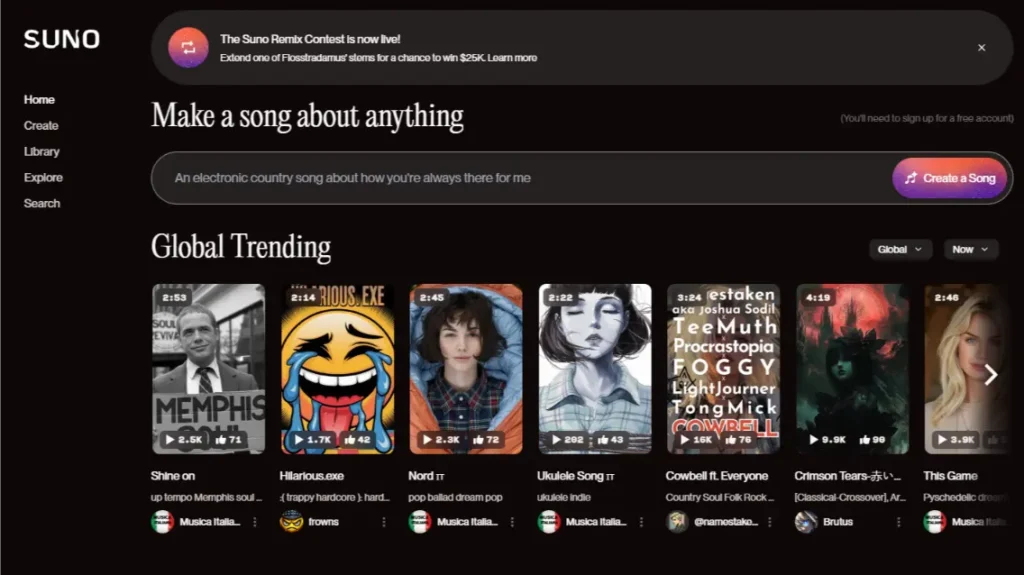This screenshot has width=1024, height=575.
Task: Click the Create a Song button
Action: click(950, 178)
